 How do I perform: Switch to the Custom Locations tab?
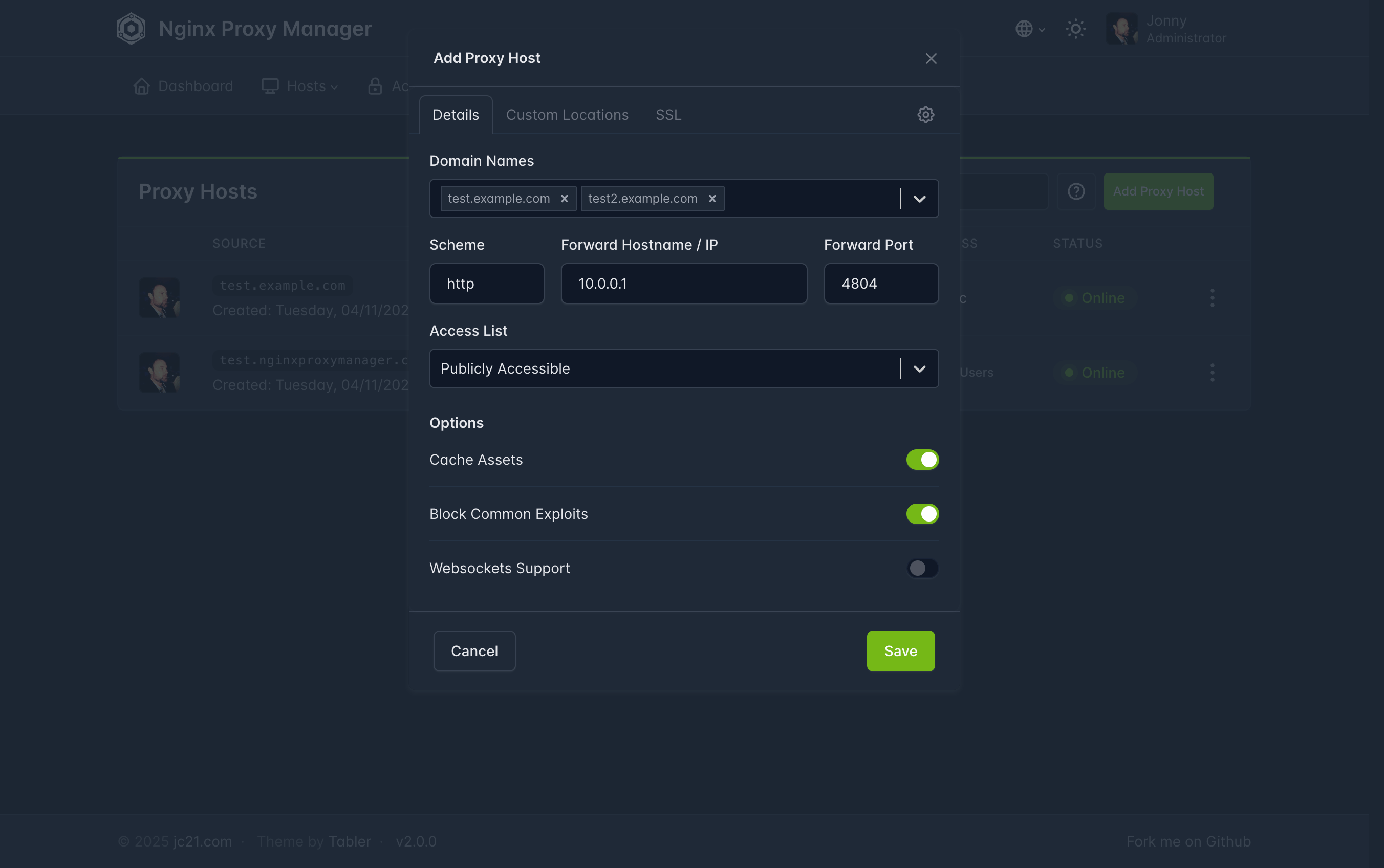coord(567,115)
